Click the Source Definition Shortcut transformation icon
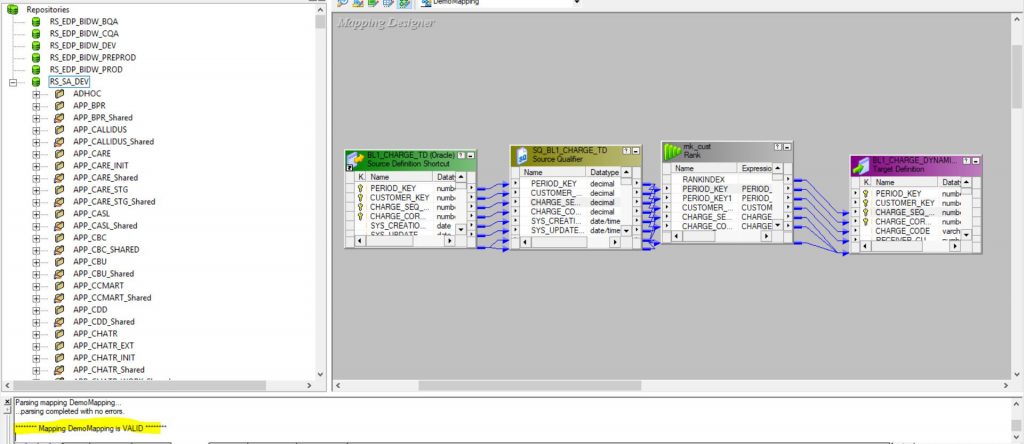The image size is (1024, 444). (355, 161)
